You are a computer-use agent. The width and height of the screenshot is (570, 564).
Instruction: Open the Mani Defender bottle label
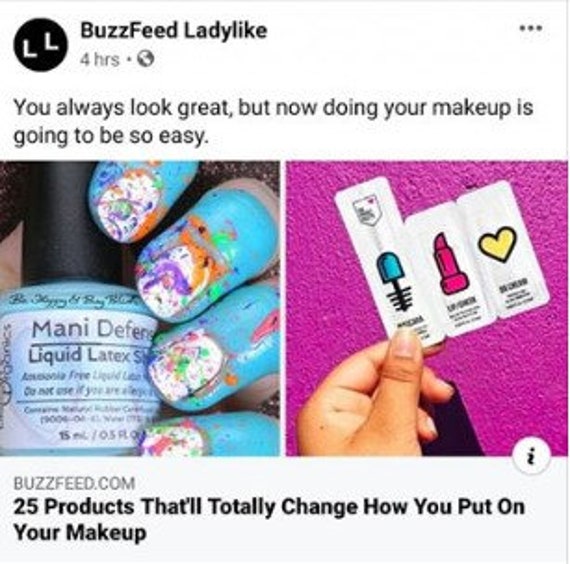(x=78, y=367)
